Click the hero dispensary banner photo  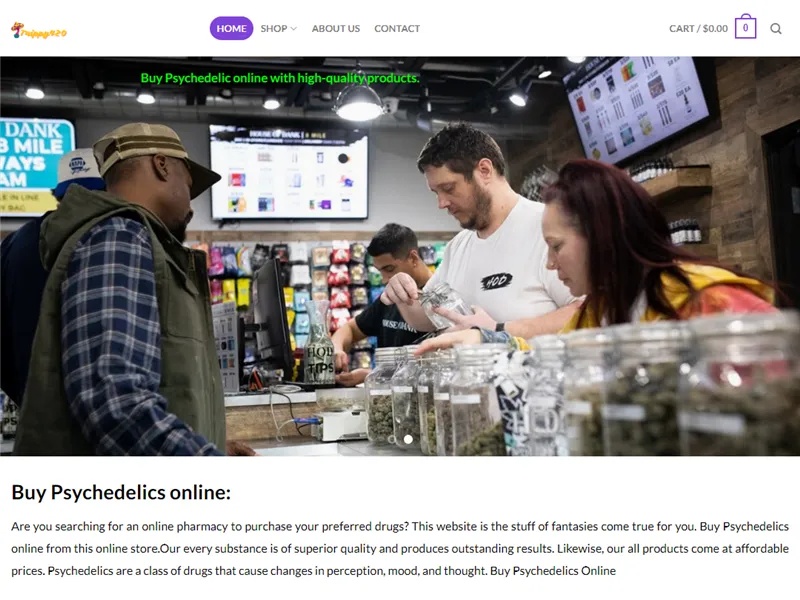click(x=400, y=256)
